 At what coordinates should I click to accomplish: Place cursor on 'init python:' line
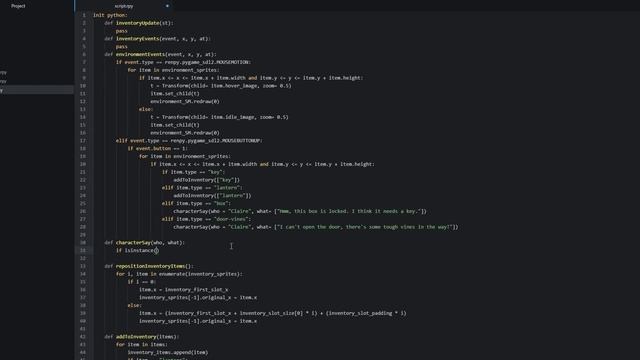point(110,15)
